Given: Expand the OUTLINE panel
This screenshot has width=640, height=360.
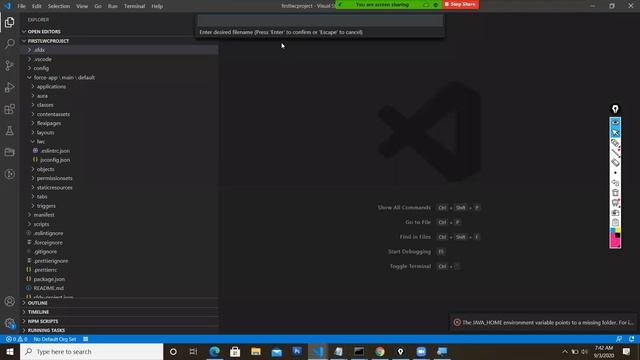Looking at the screenshot, I should tap(120, 303).
